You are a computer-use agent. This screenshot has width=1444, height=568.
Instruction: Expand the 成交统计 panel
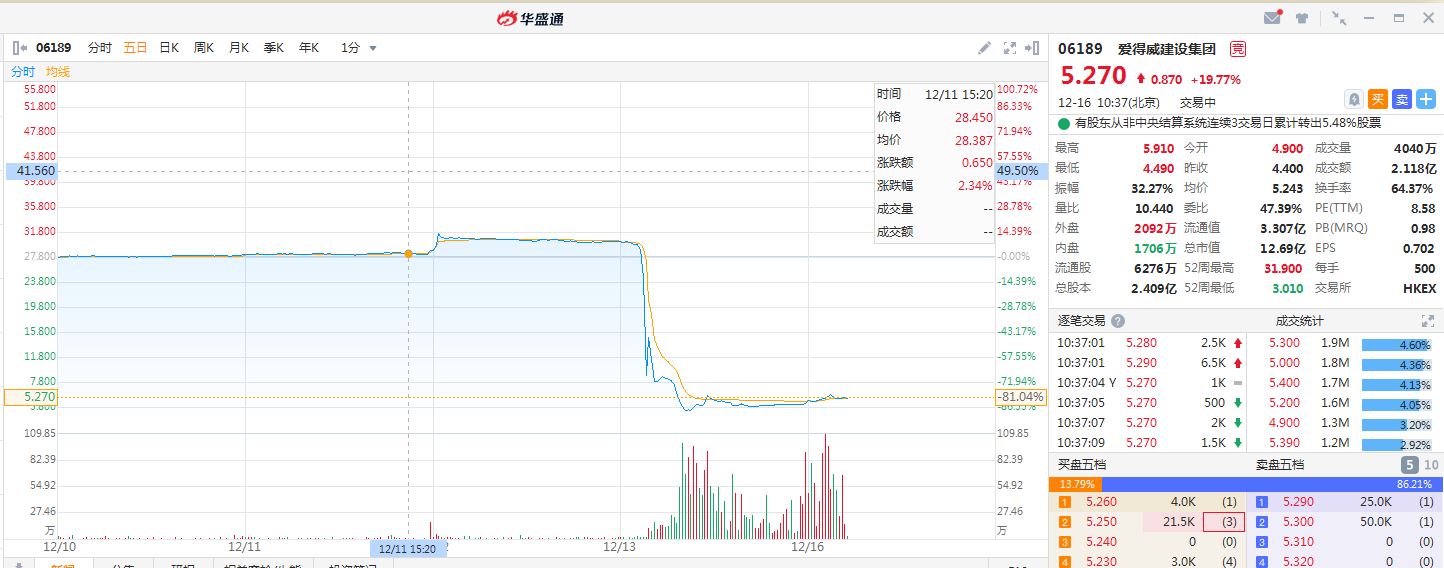click(1427, 321)
